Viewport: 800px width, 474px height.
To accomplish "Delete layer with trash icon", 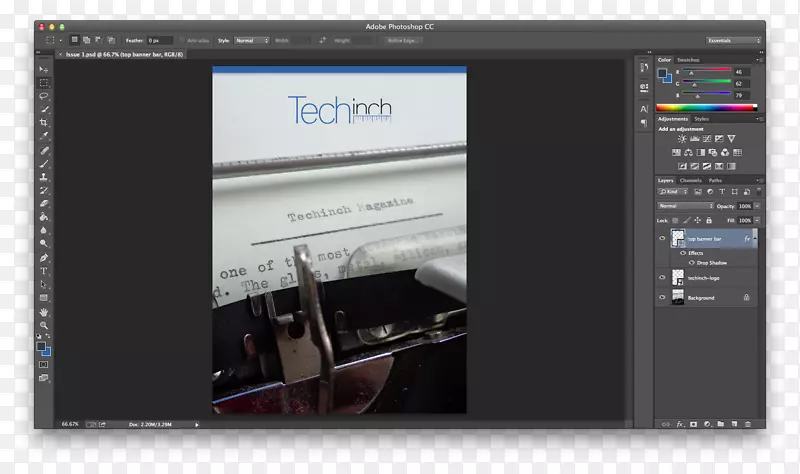I will pyautogui.click(x=747, y=424).
